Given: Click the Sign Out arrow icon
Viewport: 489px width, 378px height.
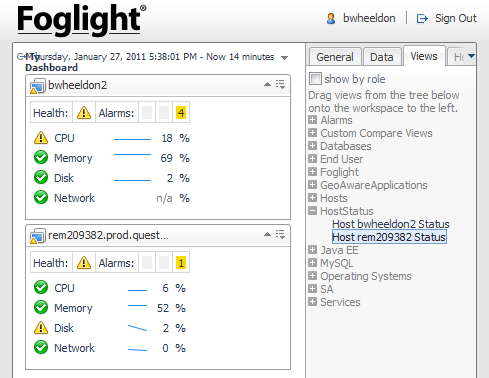Looking at the screenshot, I should click(422, 19).
